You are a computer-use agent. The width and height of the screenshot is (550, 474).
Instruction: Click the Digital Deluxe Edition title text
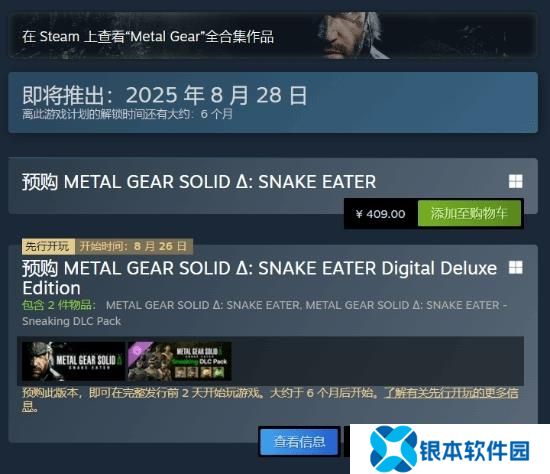point(260,278)
